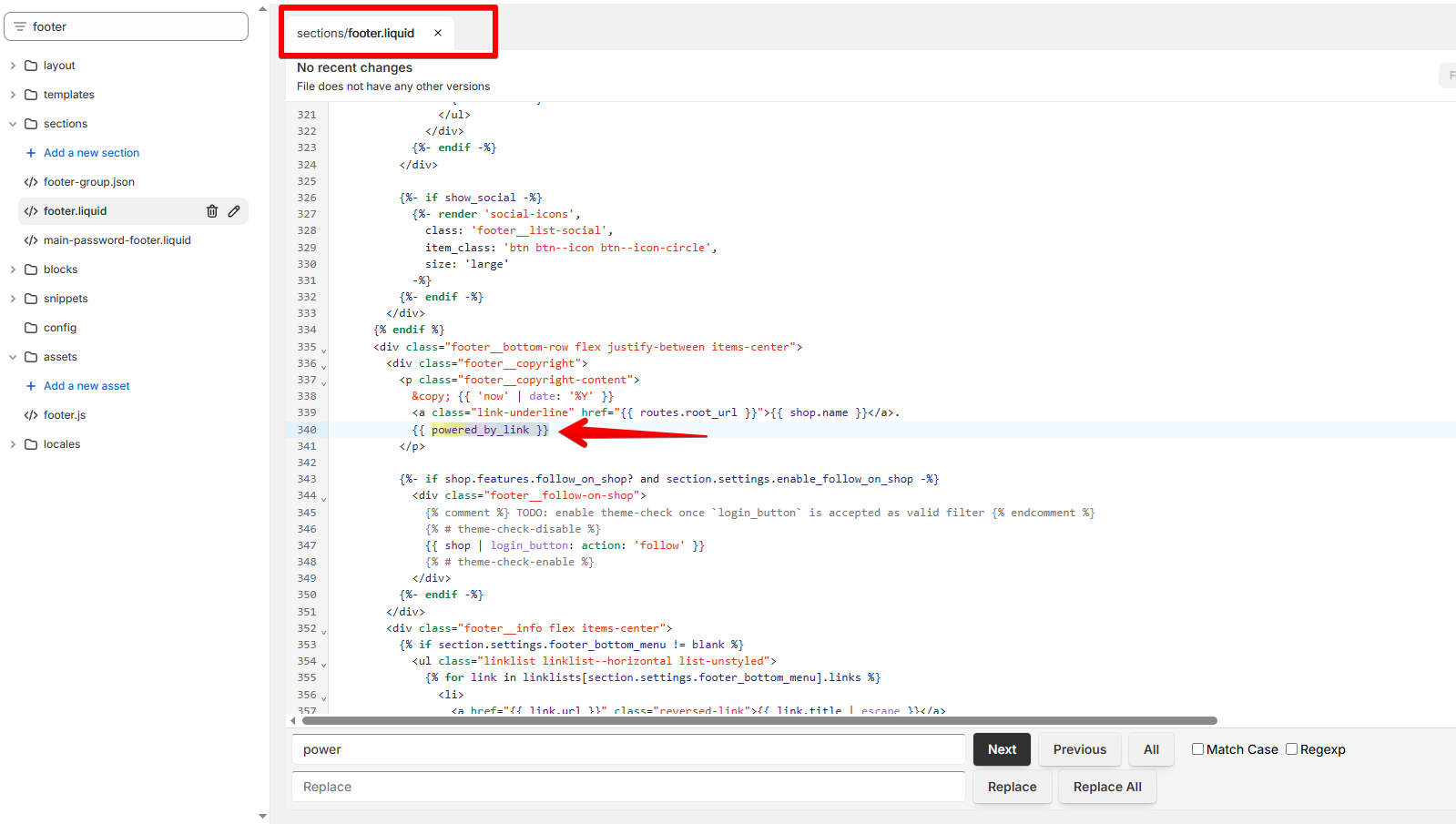Click the code icon of footer-group.json
Screen dimensions: 1456x824
click(x=31, y=182)
